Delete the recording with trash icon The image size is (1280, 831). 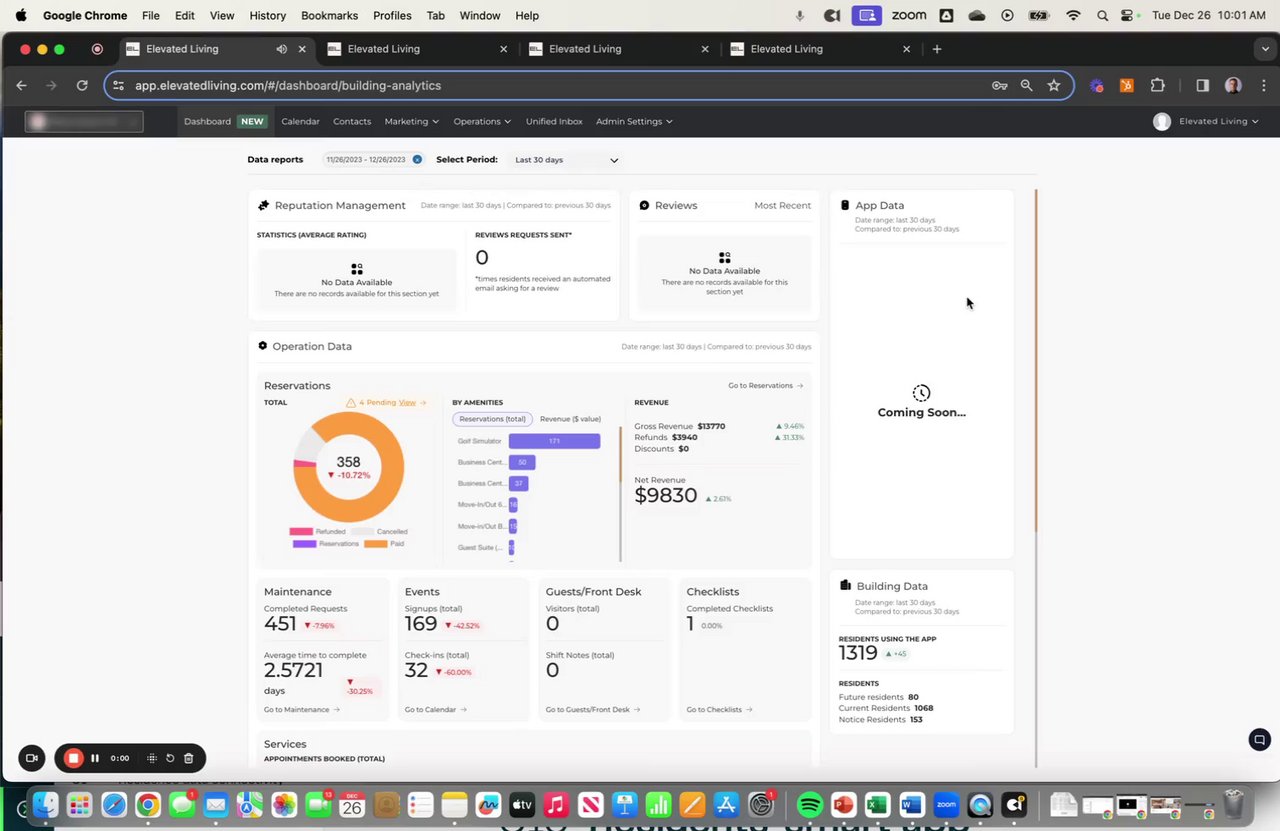click(188, 758)
